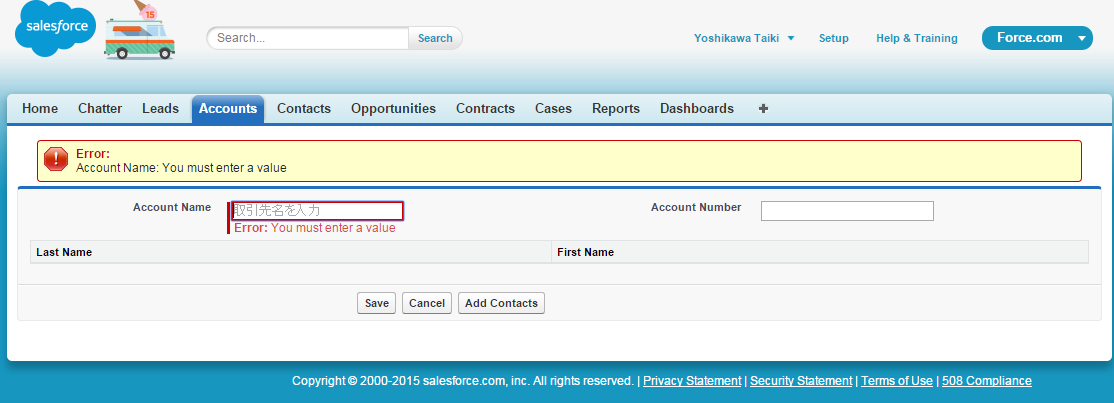Viewport: 1114px width, 403px height.
Task: Open the plus All Tabs icon
Action: (x=763, y=109)
